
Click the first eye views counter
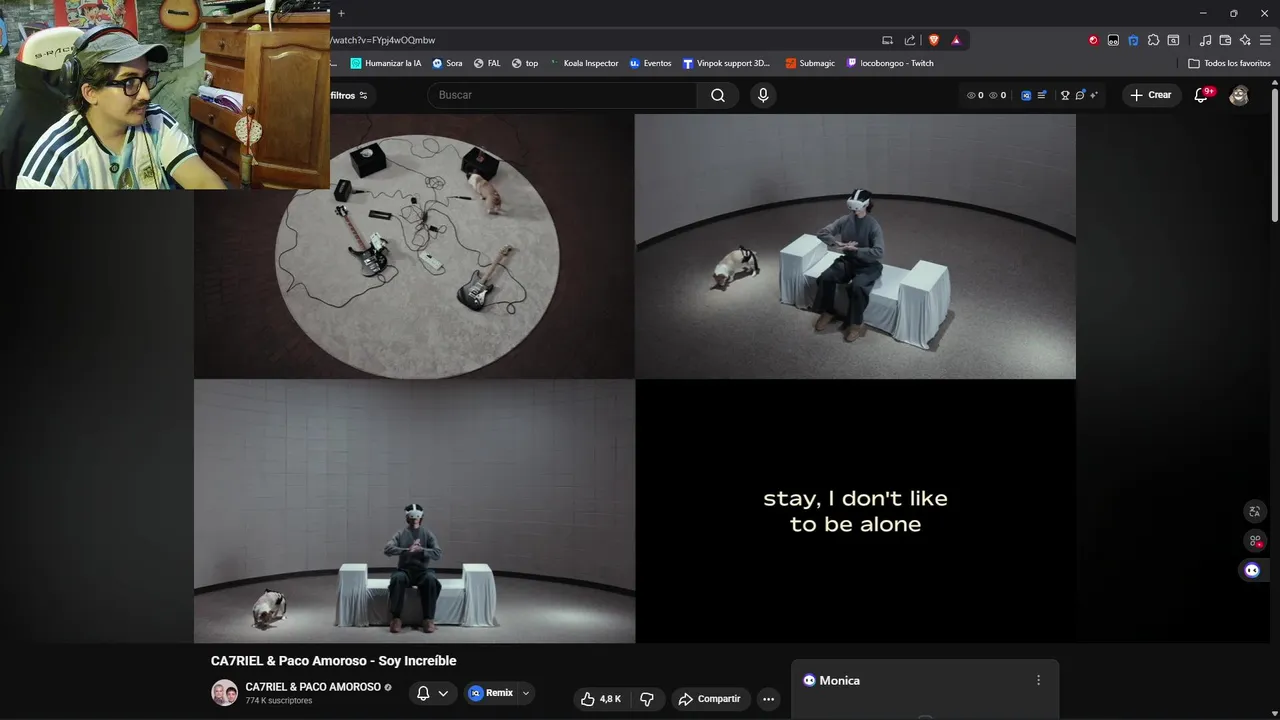975,95
